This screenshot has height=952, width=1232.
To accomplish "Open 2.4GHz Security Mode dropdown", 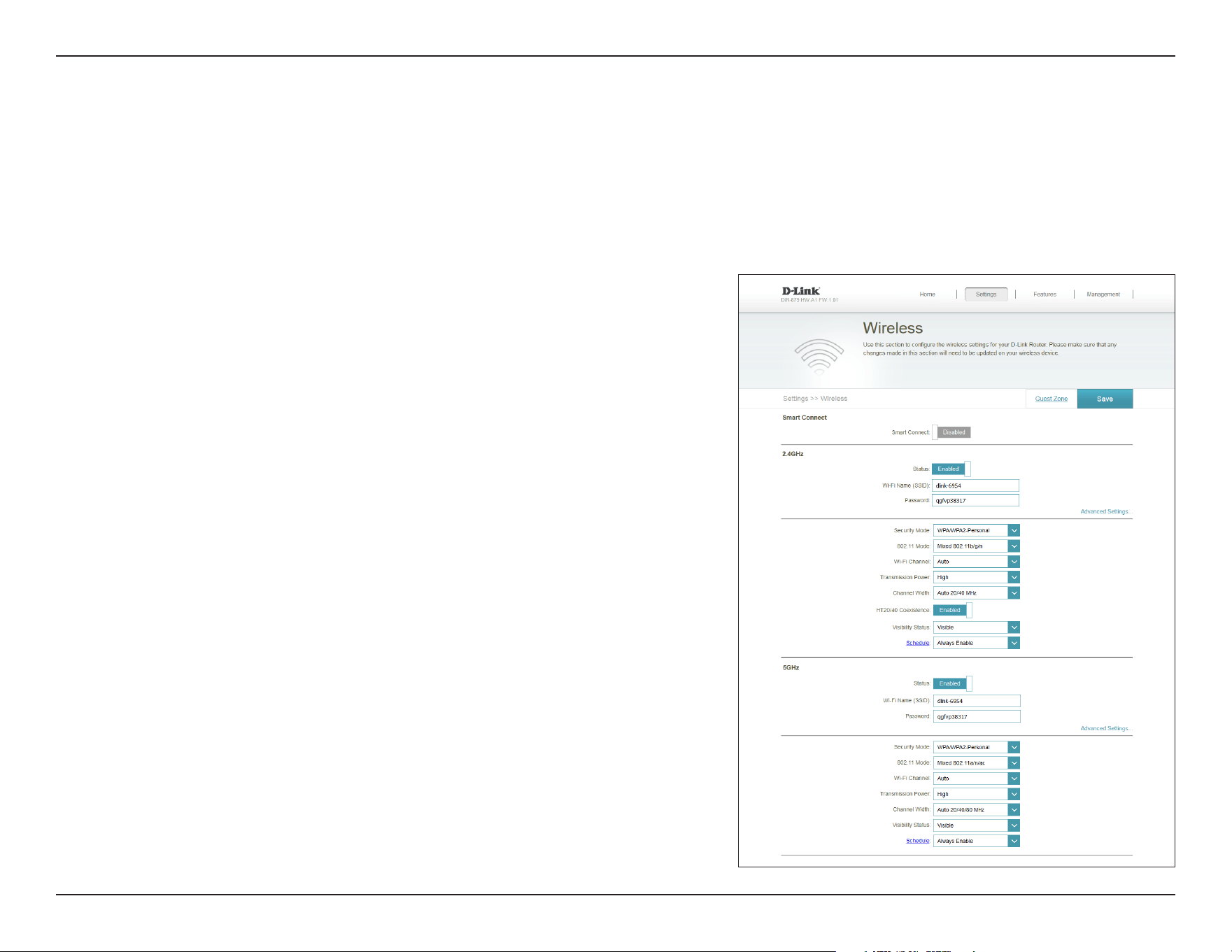I will click(x=977, y=530).
